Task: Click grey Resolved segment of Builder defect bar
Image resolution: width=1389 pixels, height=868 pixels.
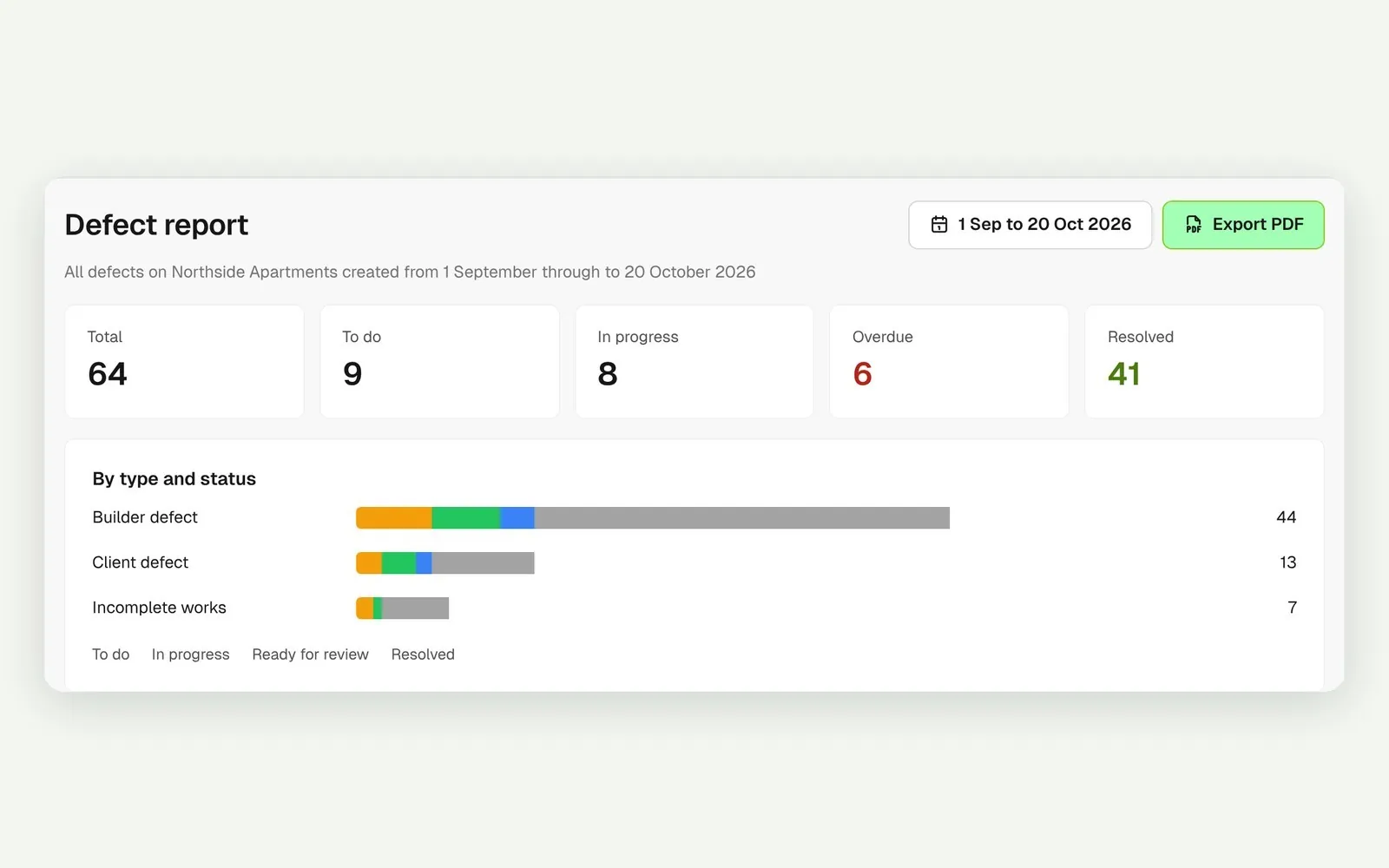Action: pos(742,518)
